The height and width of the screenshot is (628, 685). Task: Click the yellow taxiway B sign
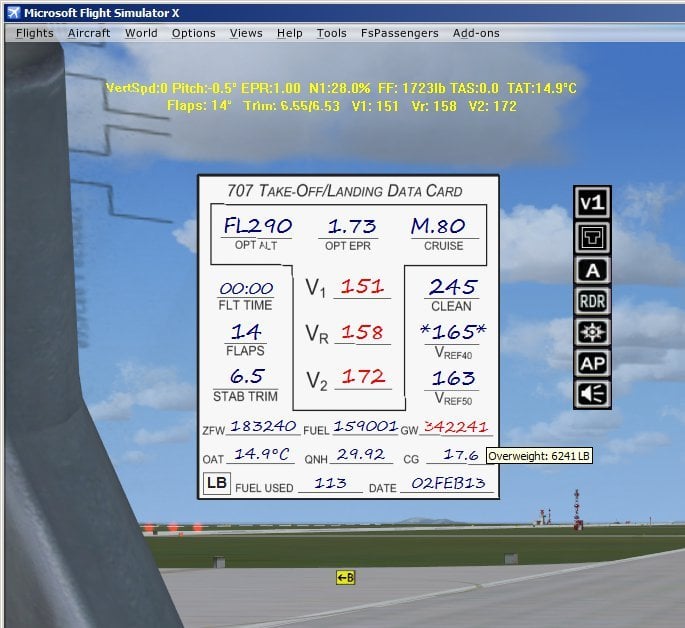click(x=346, y=577)
